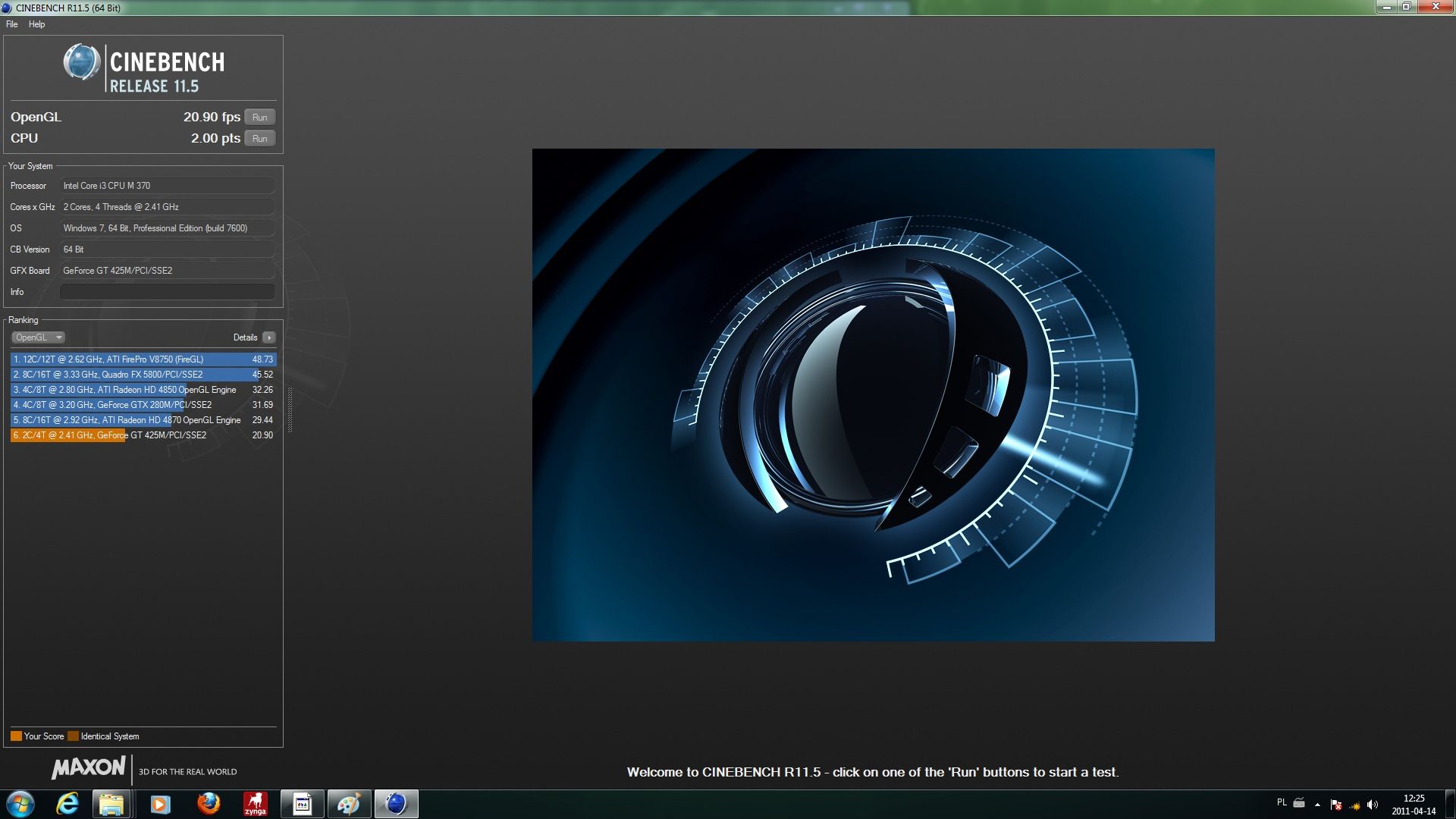Run the CPU benchmark test
Viewport: 1456px width, 819px height.
click(x=260, y=139)
